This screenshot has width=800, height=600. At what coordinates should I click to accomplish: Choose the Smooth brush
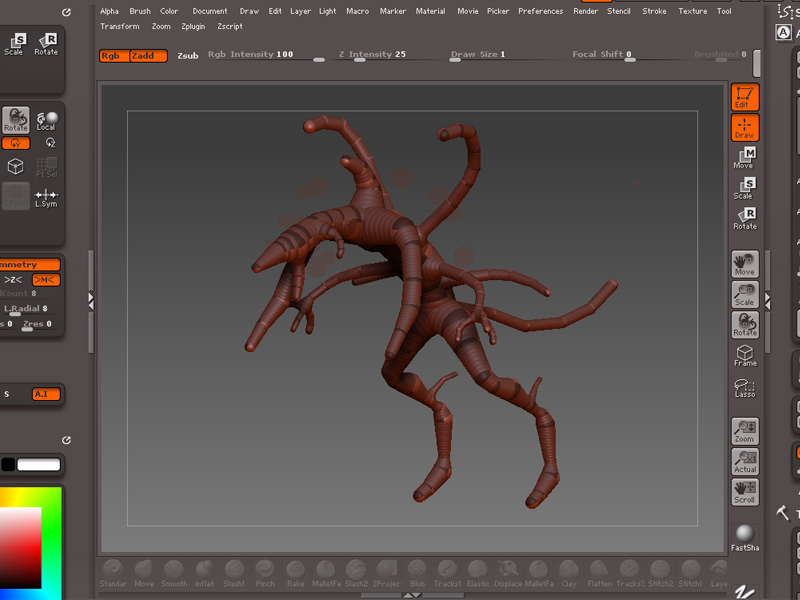174,573
